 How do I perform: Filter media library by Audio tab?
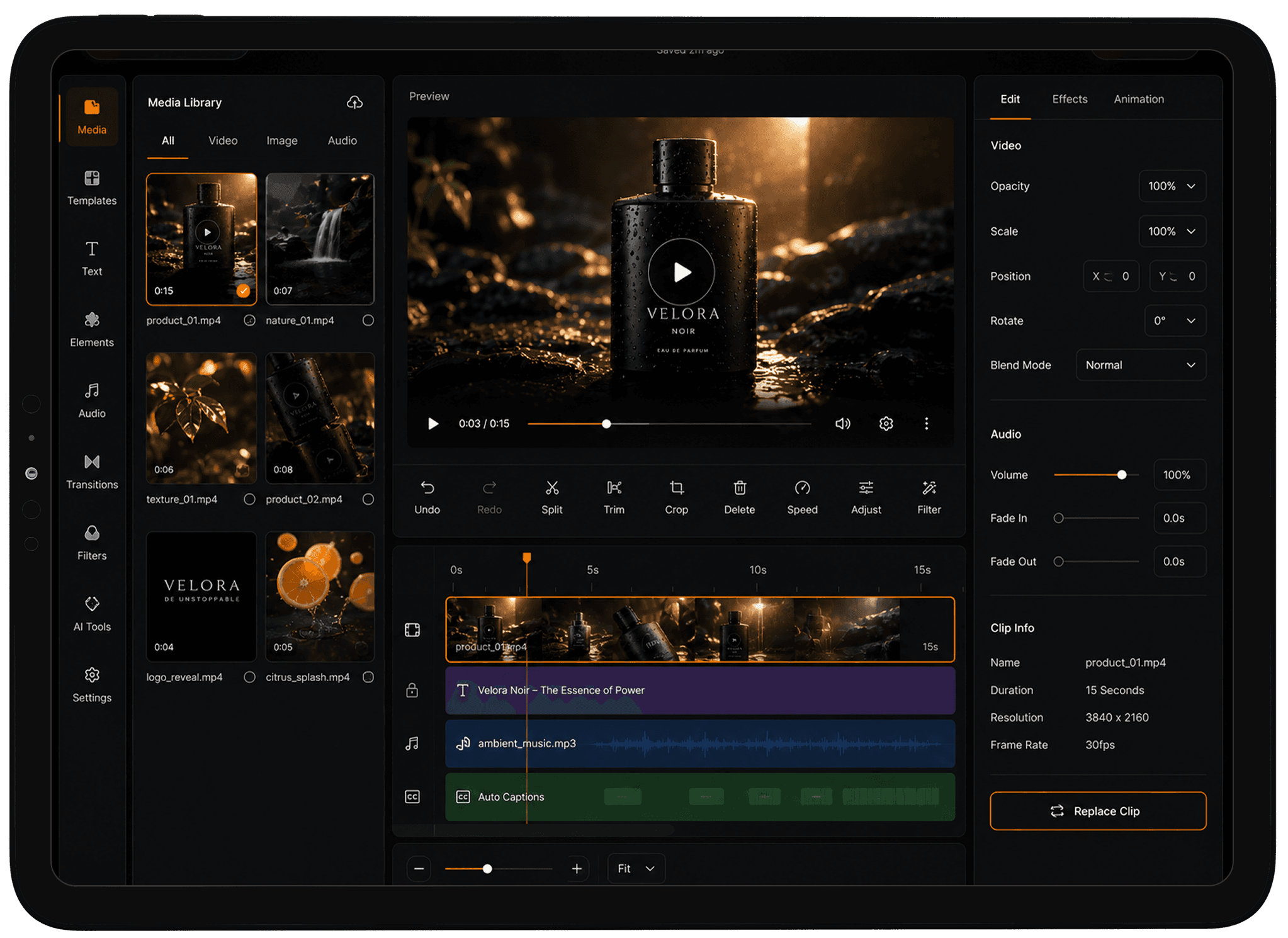click(342, 140)
